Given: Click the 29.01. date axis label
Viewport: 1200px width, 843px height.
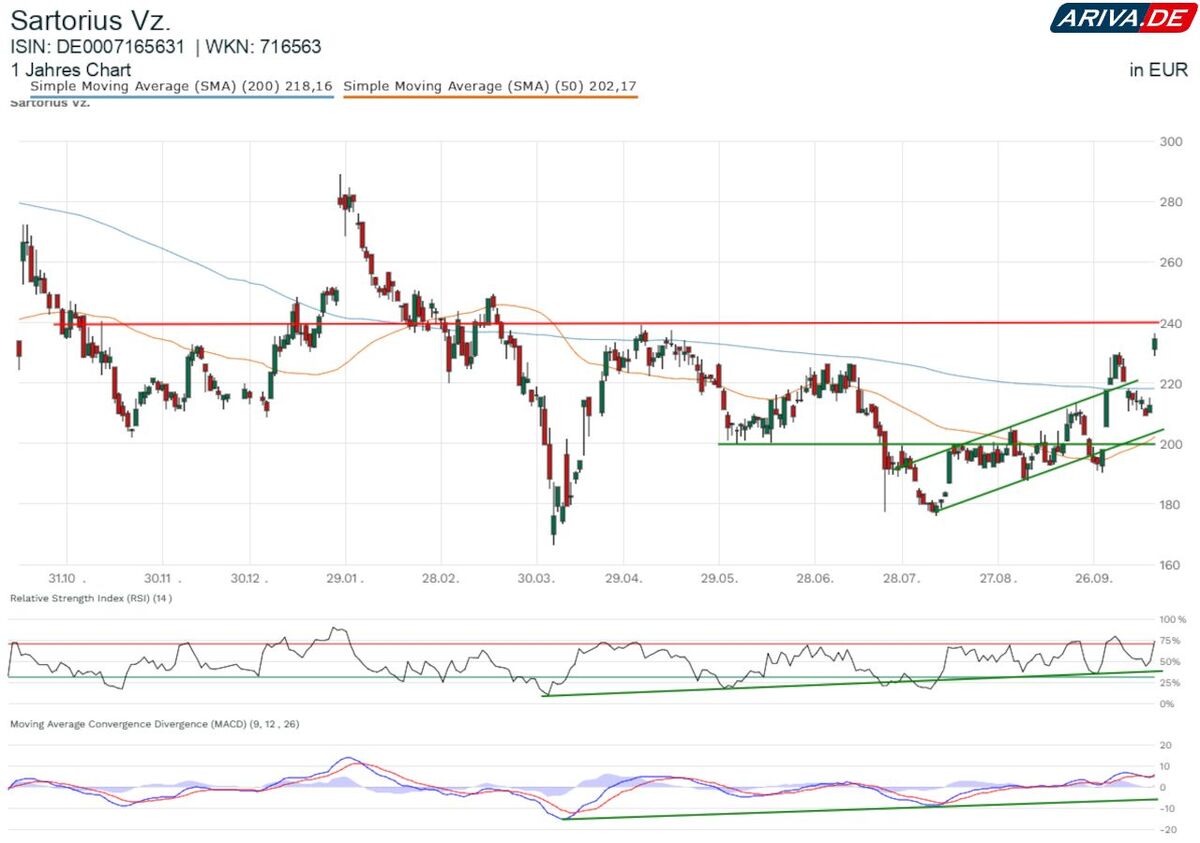Looking at the screenshot, I should 344,579.
